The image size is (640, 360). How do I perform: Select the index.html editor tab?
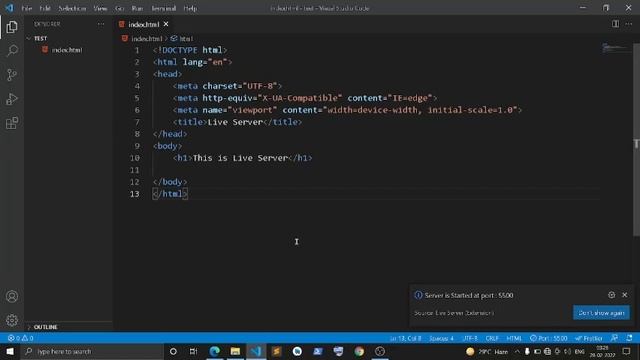[x=144, y=24]
